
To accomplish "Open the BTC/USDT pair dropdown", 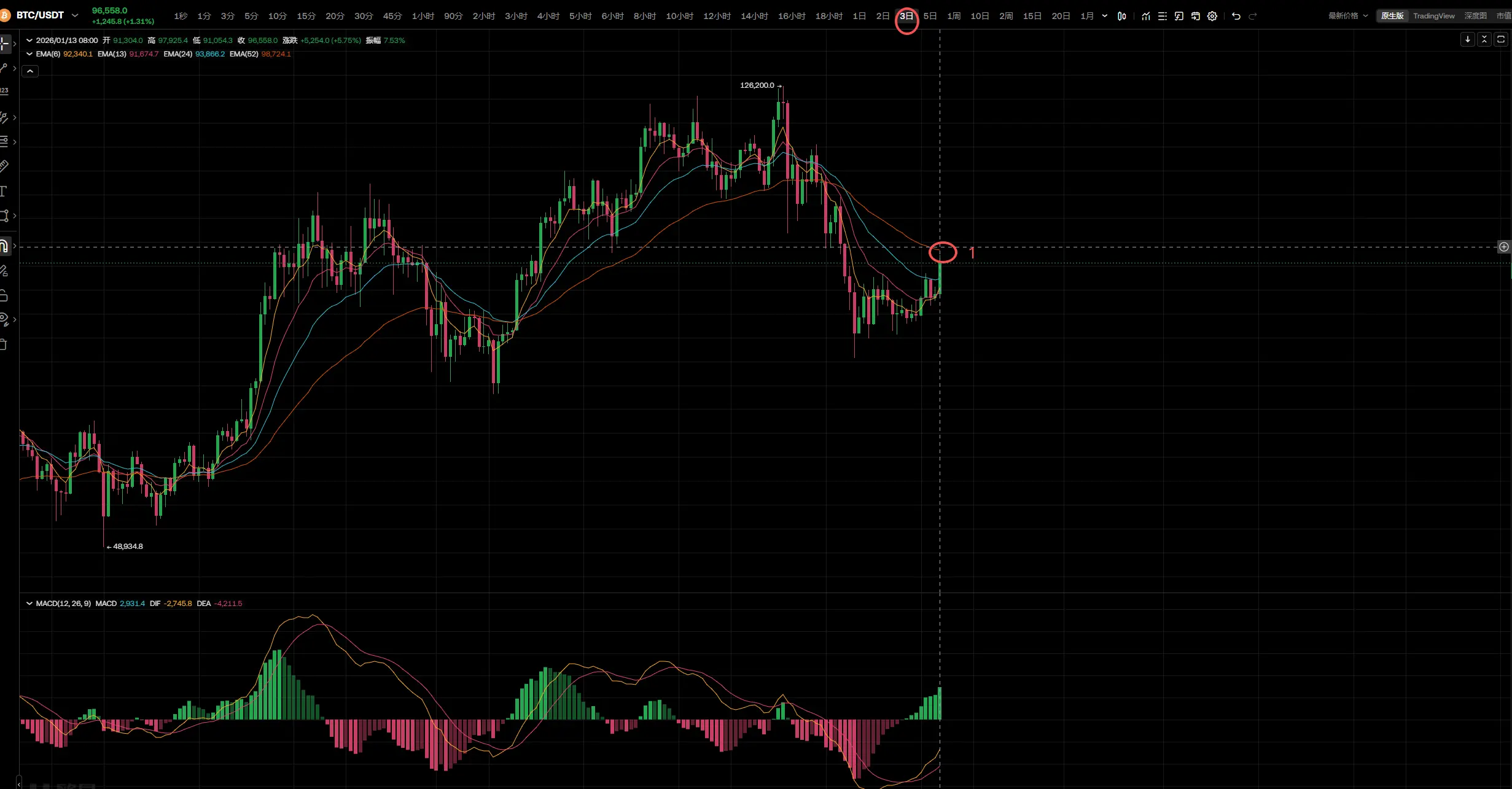I will click(x=75, y=15).
